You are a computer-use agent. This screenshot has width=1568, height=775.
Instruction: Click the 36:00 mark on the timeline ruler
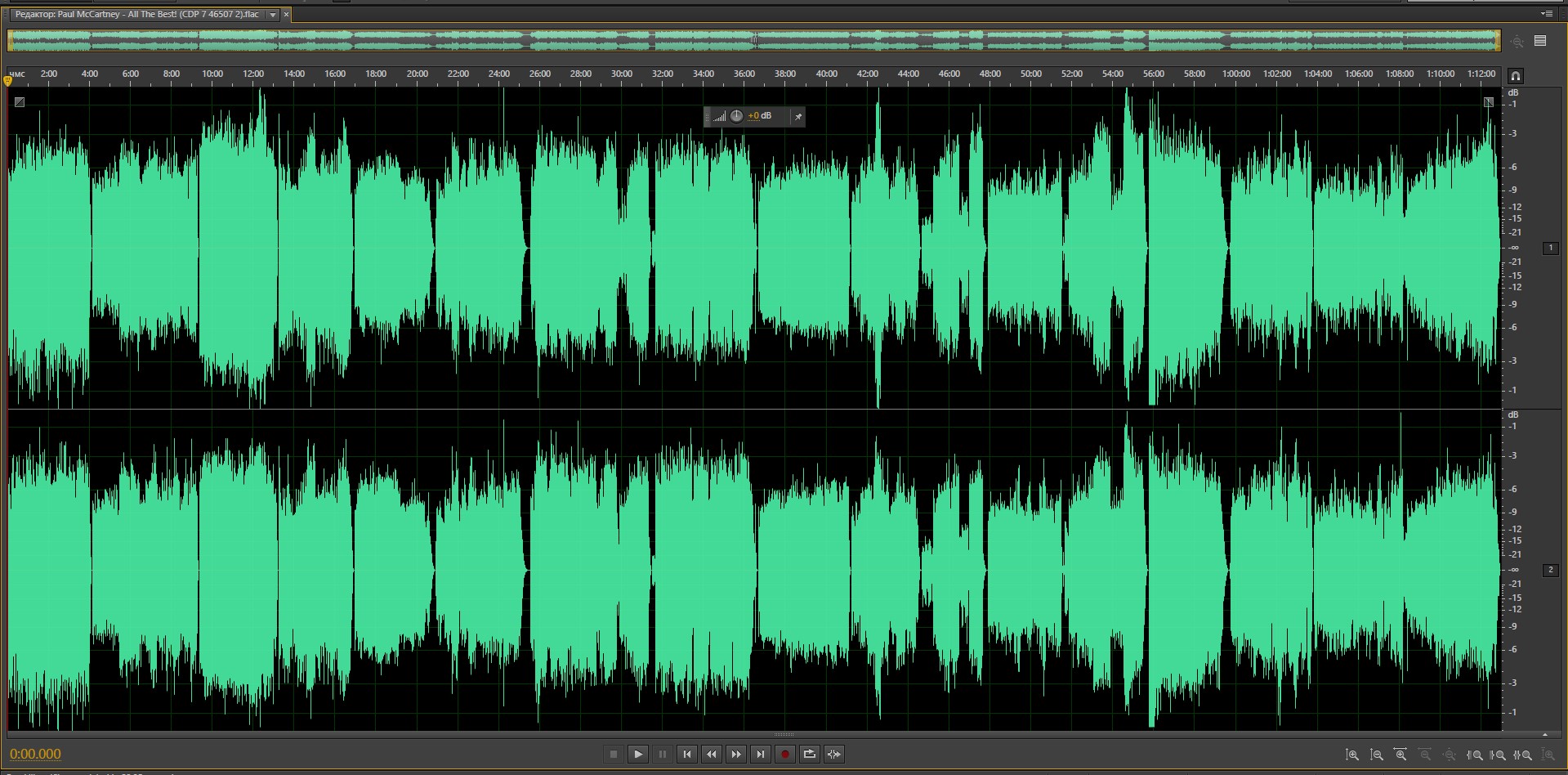[744, 74]
